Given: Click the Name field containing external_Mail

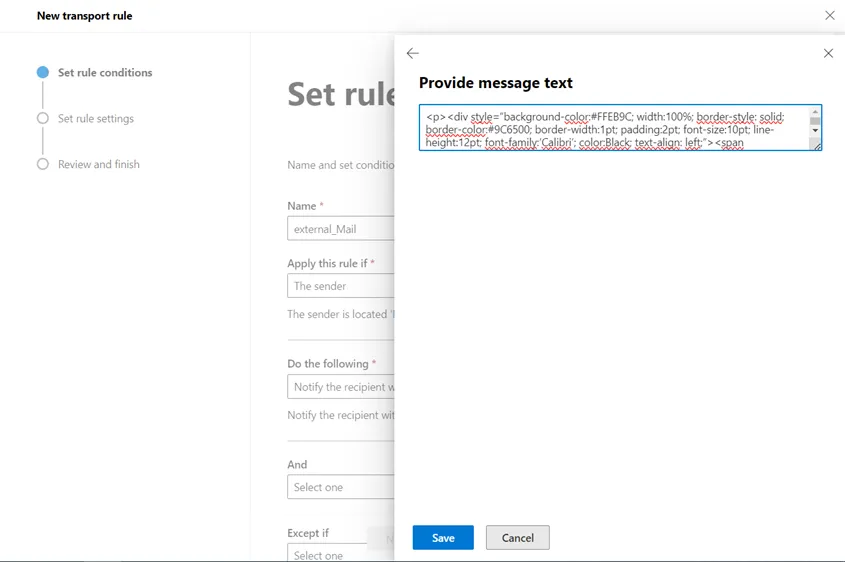Looking at the screenshot, I should 340,229.
